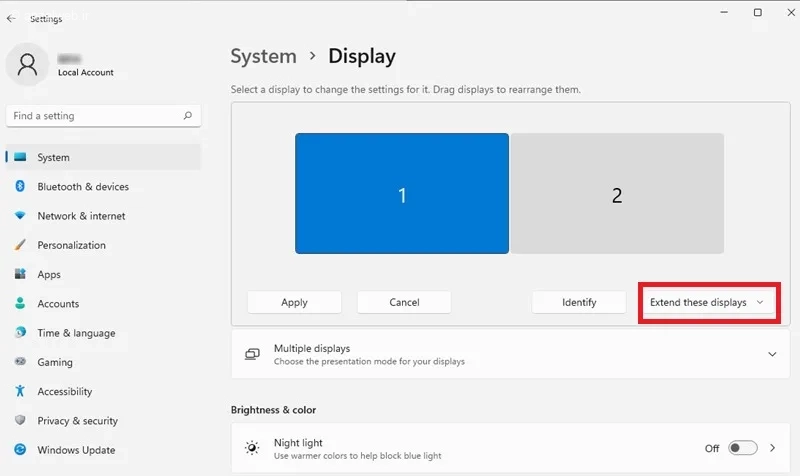Click the Windows Update icon
This screenshot has height=476, width=800.
[x=20, y=449]
